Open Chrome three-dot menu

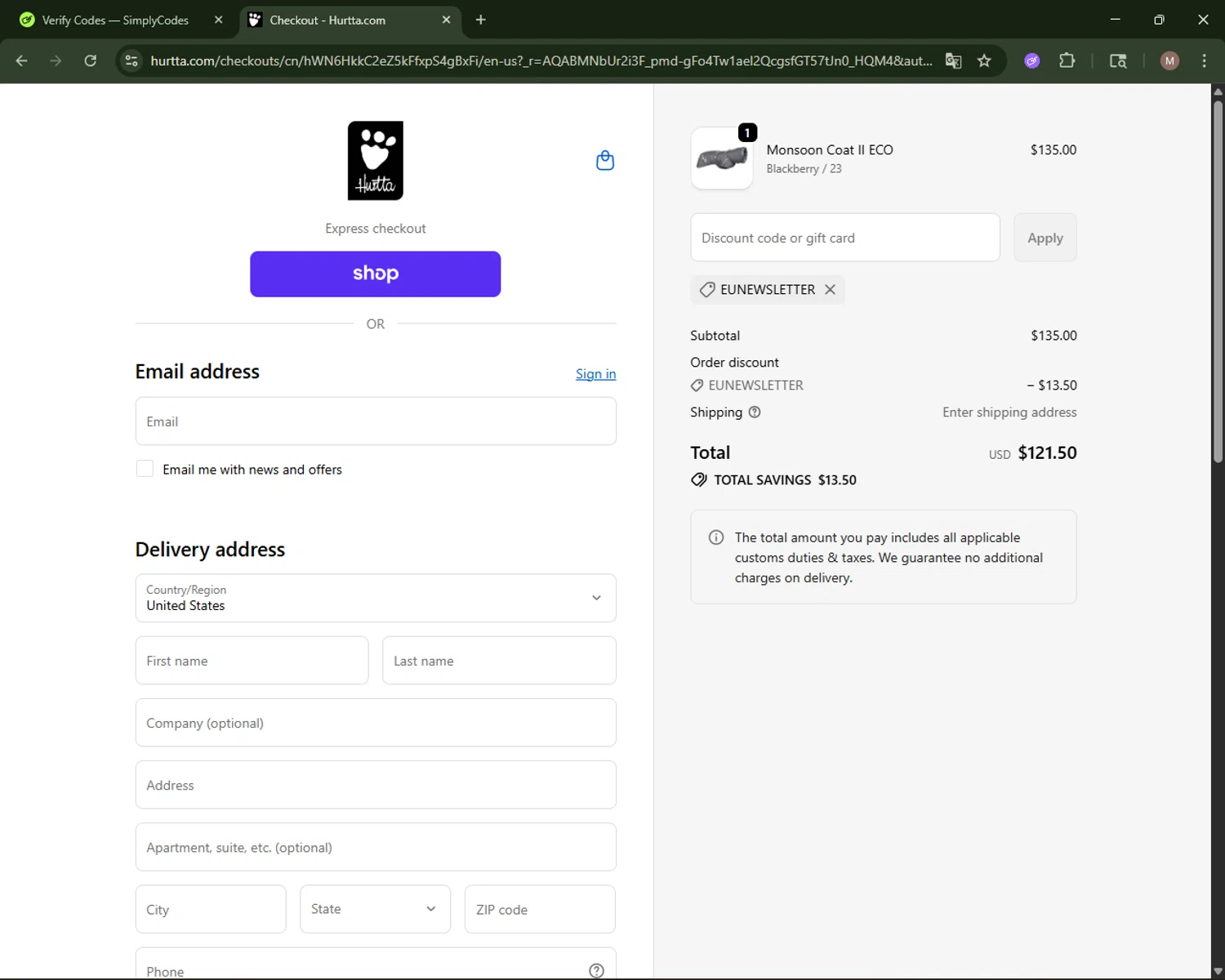(1204, 60)
